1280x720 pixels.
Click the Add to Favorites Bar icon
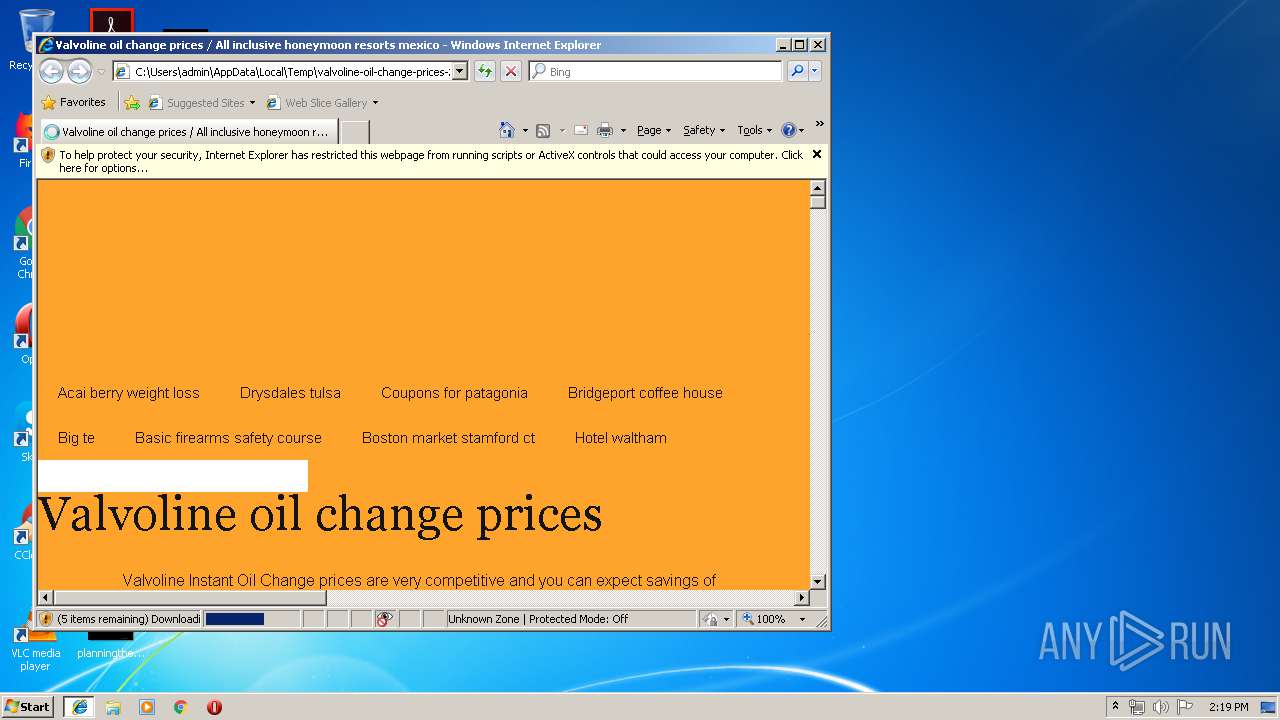tap(132, 102)
